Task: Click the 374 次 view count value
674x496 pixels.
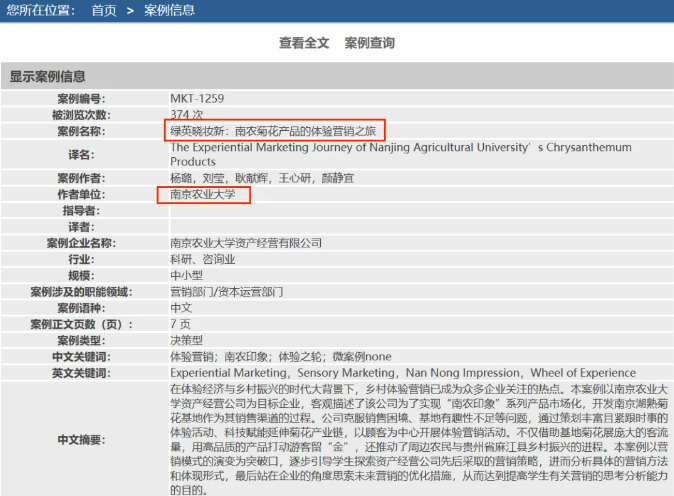Action: (187, 114)
